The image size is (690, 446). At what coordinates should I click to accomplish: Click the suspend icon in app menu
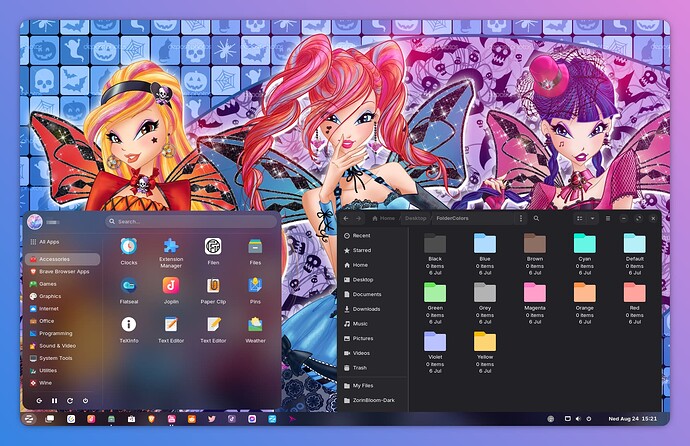(55, 401)
